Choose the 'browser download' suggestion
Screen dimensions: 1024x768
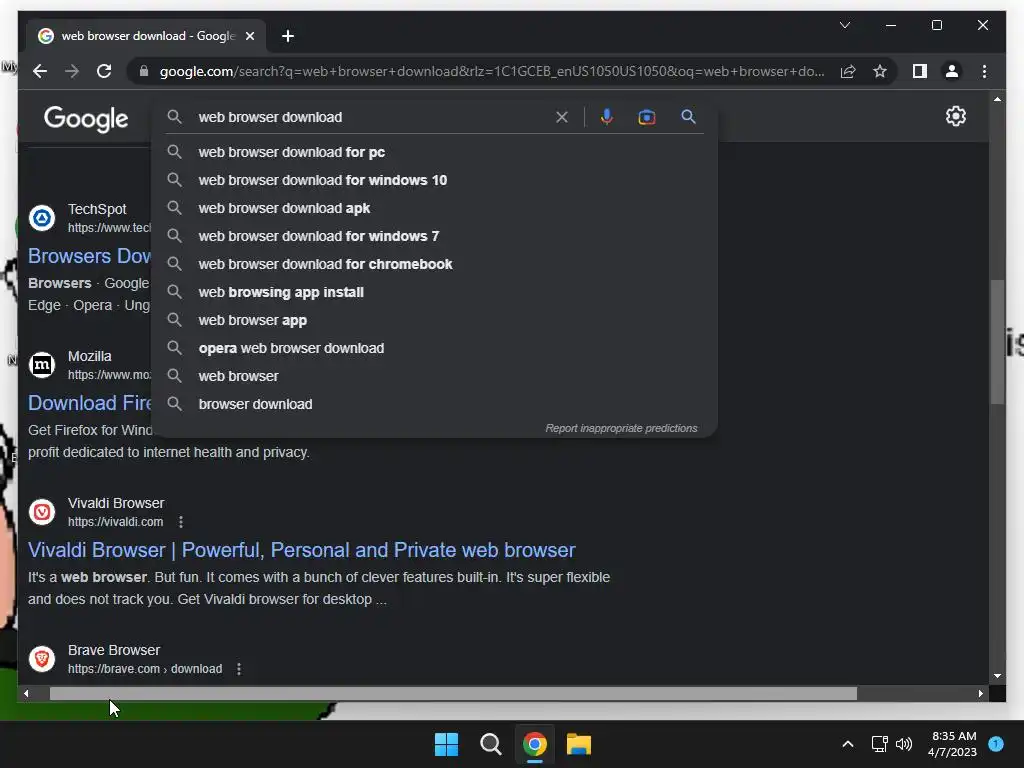point(434,404)
